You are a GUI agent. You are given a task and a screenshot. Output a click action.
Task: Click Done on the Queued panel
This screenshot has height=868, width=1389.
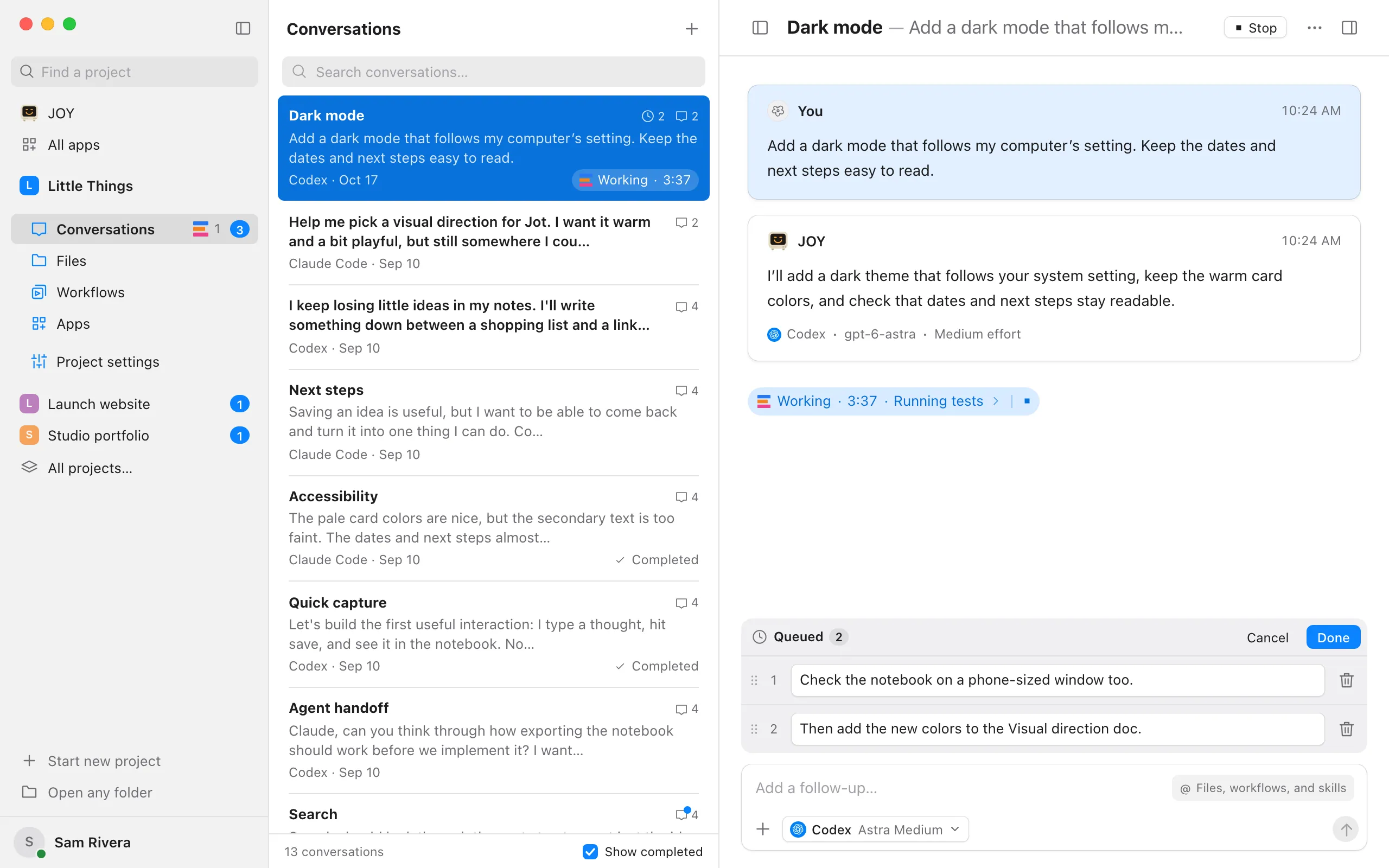pyautogui.click(x=1333, y=637)
